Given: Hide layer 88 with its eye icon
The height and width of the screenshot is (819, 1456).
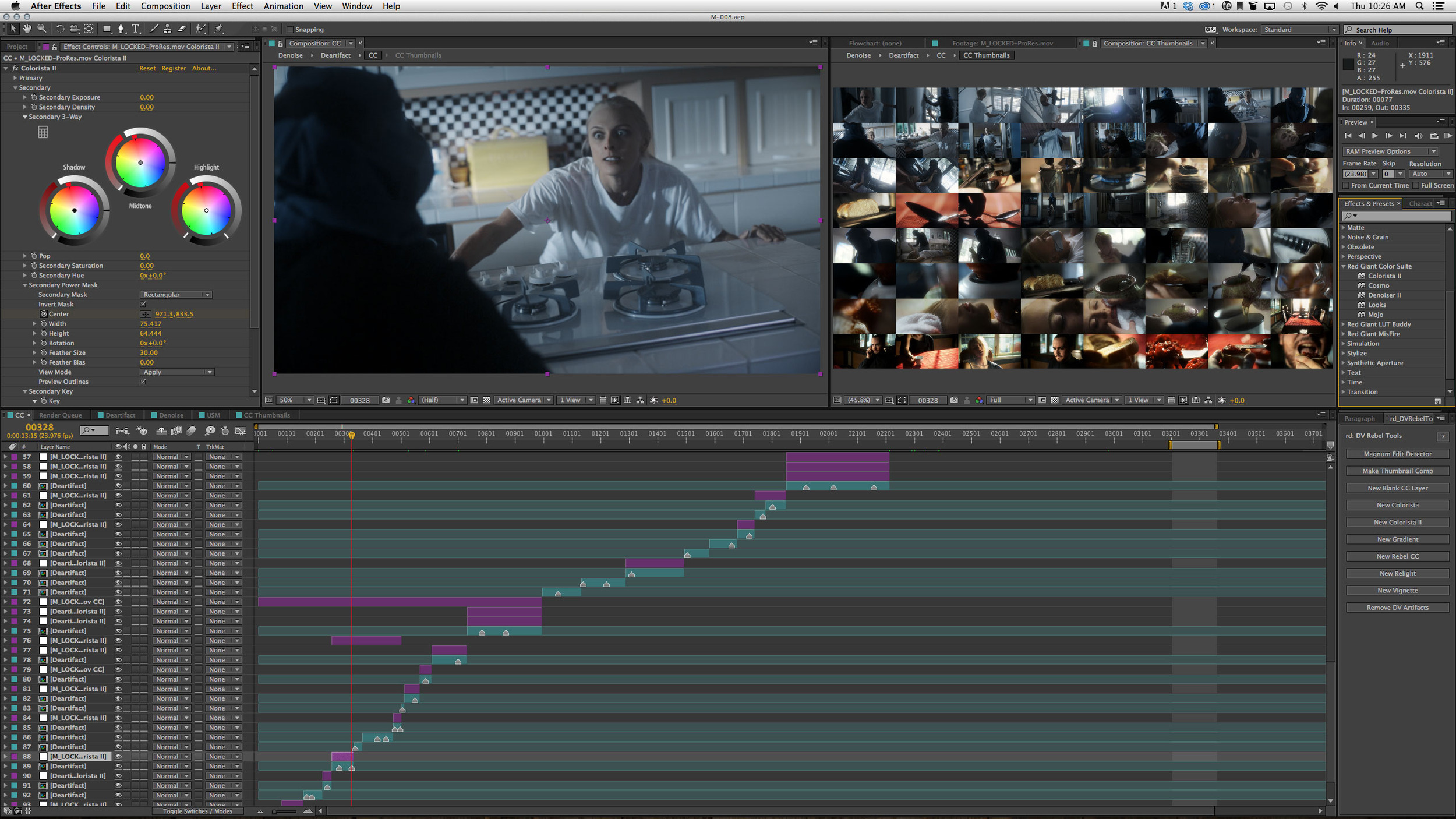Looking at the screenshot, I should pos(118,757).
